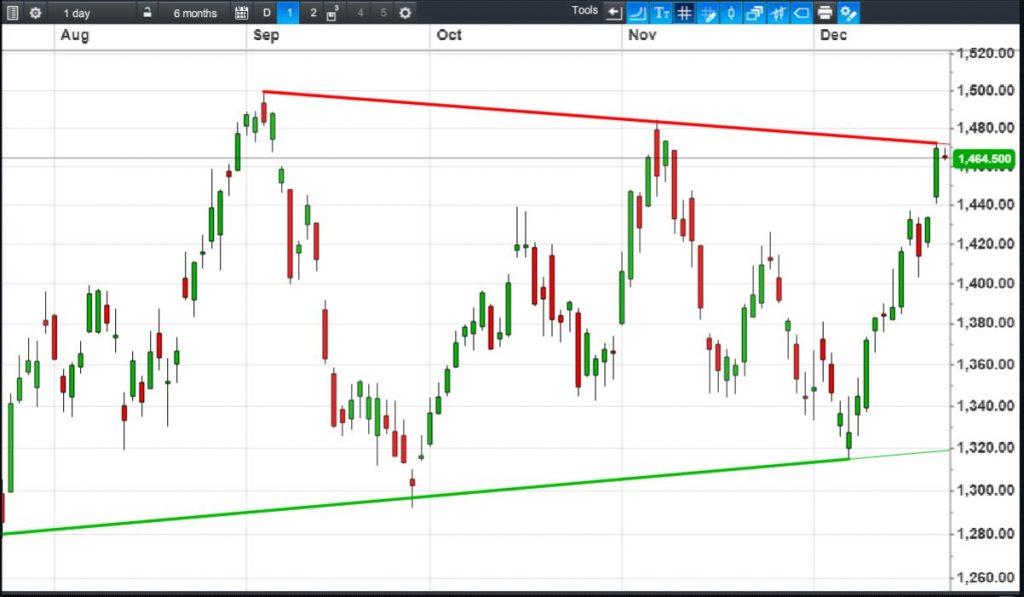
Task: Click the 1,500.00 price axis label
Action: click(x=986, y=90)
